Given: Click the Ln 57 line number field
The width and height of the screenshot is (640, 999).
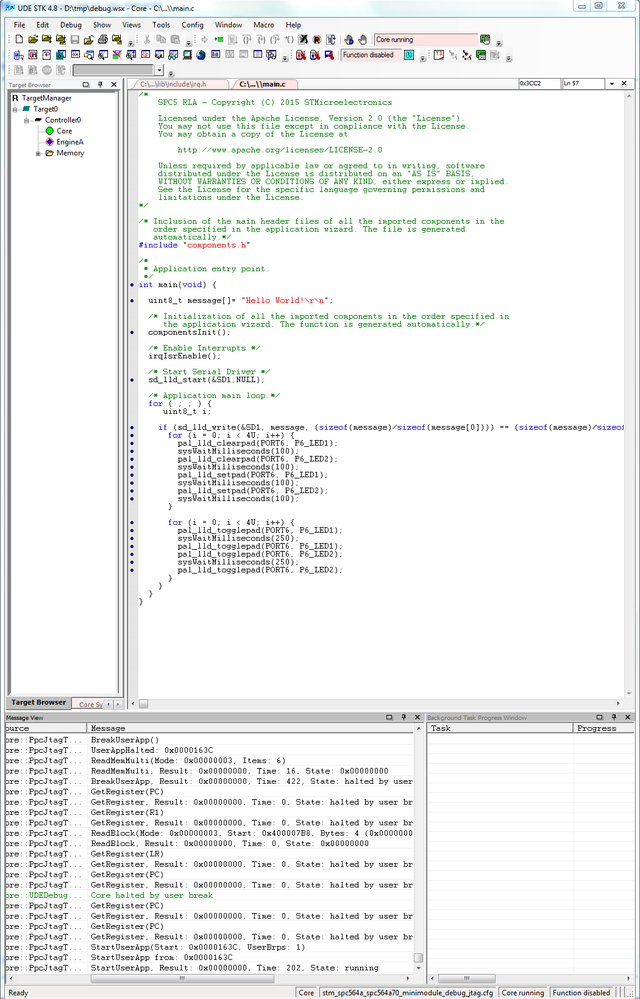Looking at the screenshot, I should point(583,83).
